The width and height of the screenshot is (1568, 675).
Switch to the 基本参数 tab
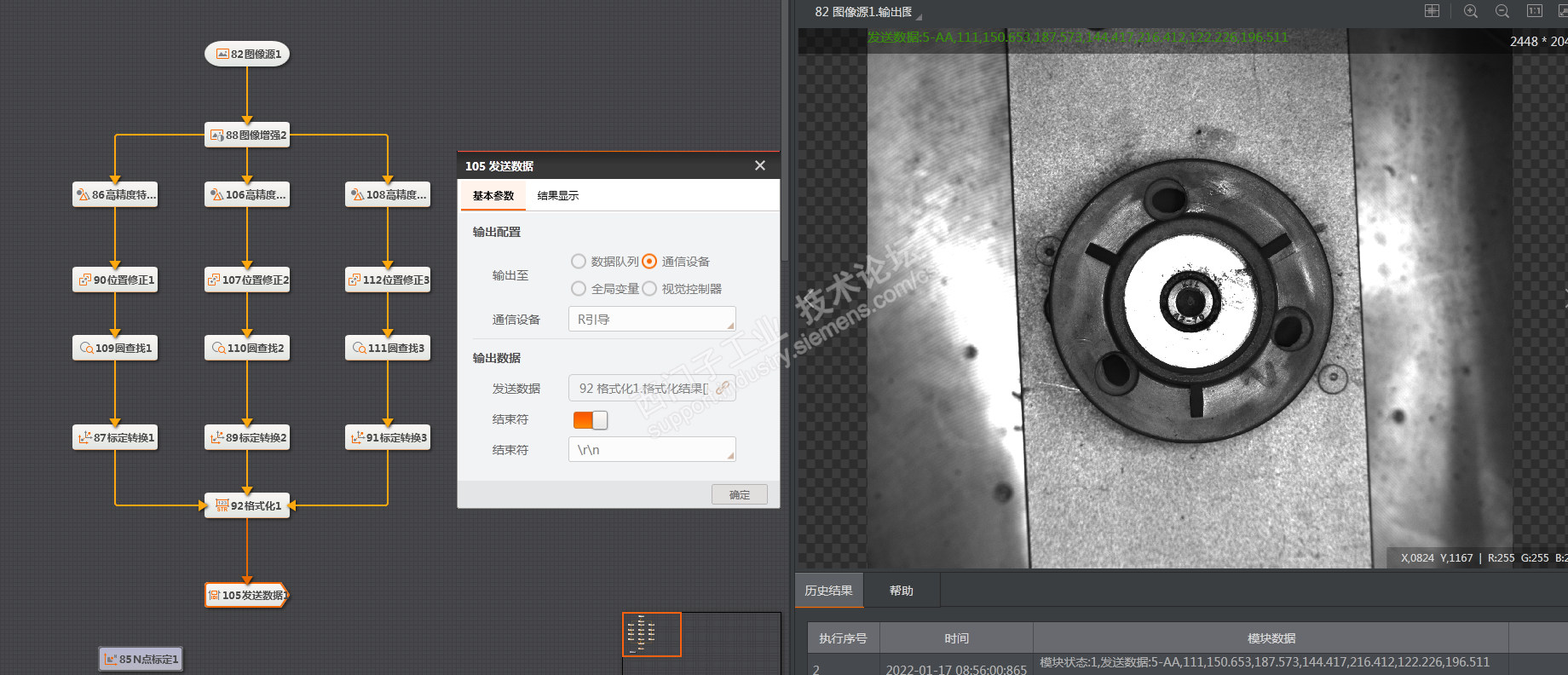coord(493,195)
